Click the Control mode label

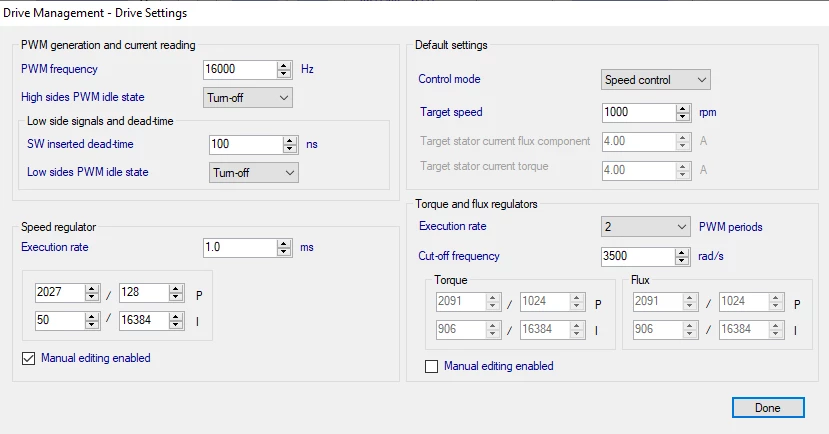tap(449, 79)
